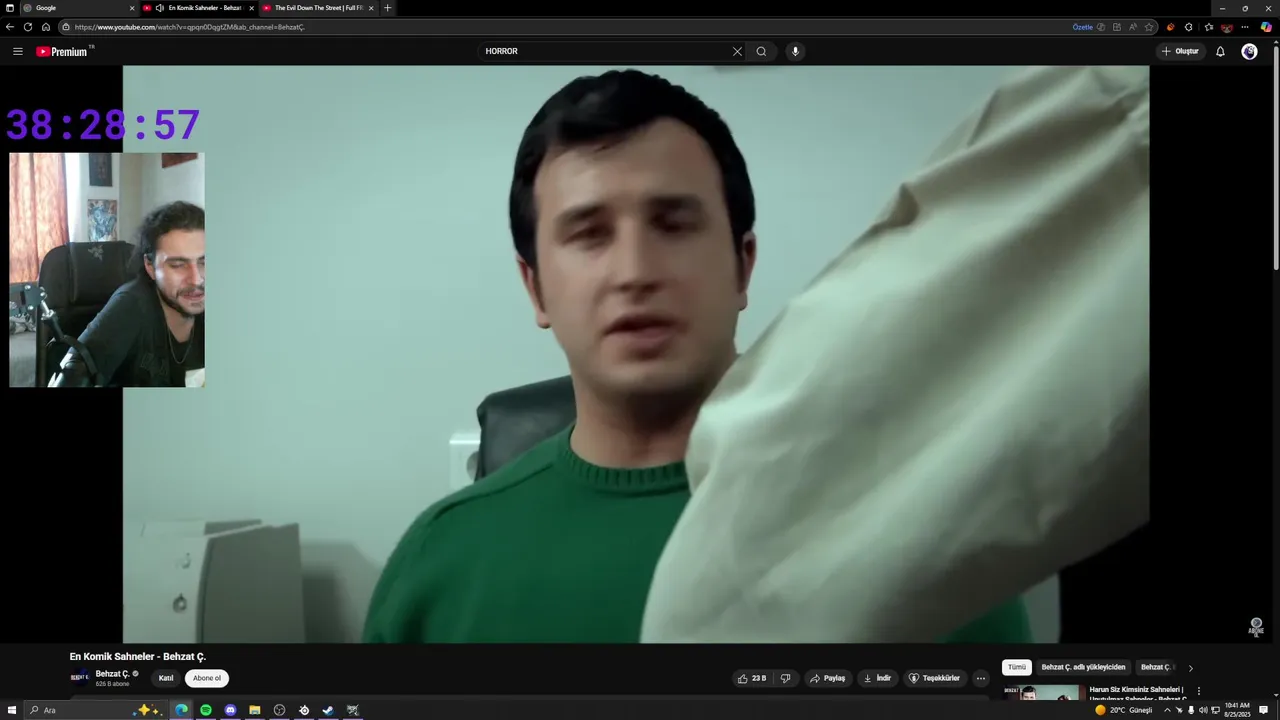Open Microsoft Edge from the taskbar

coord(182,710)
